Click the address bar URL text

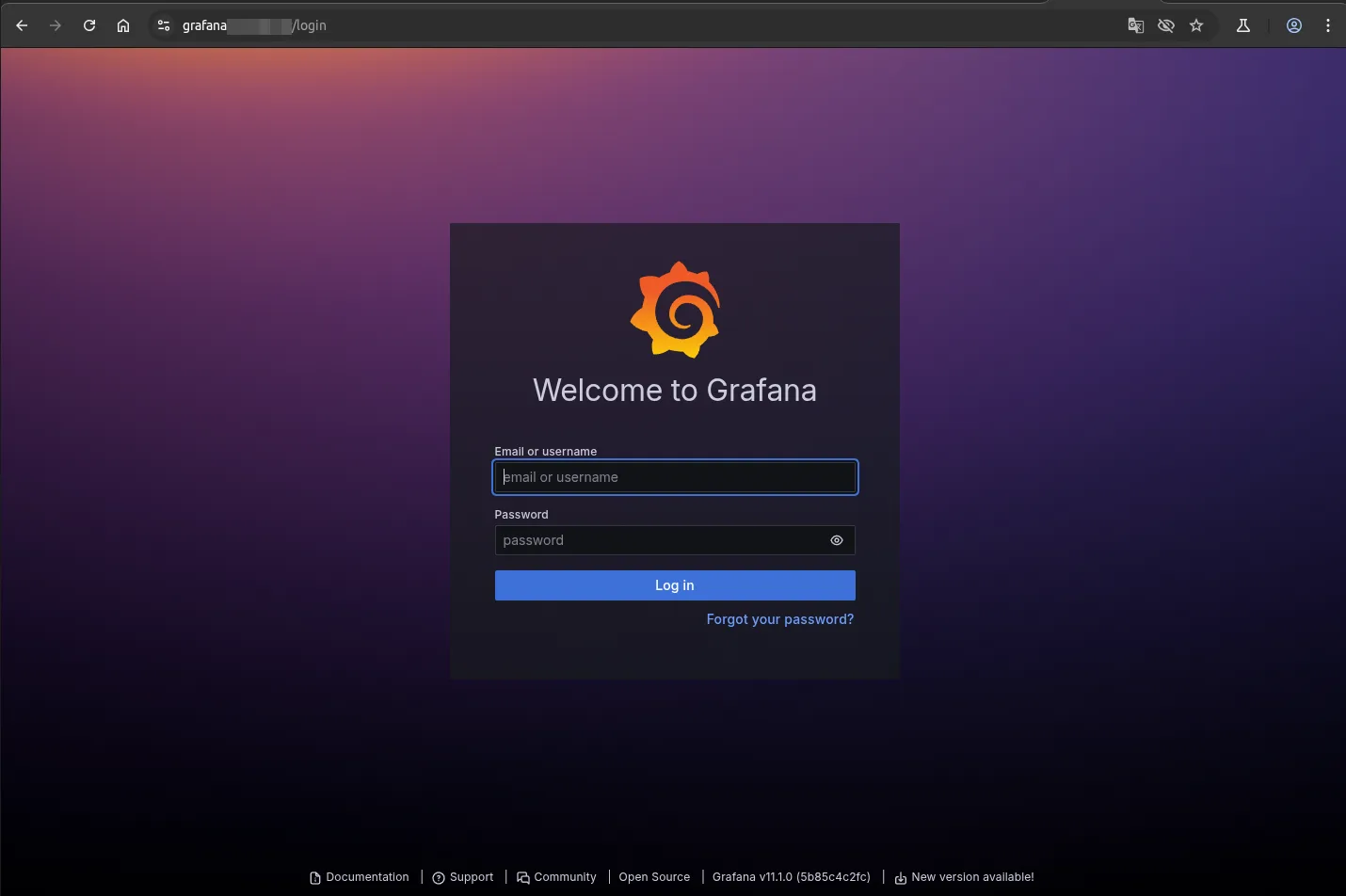coord(254,25)
